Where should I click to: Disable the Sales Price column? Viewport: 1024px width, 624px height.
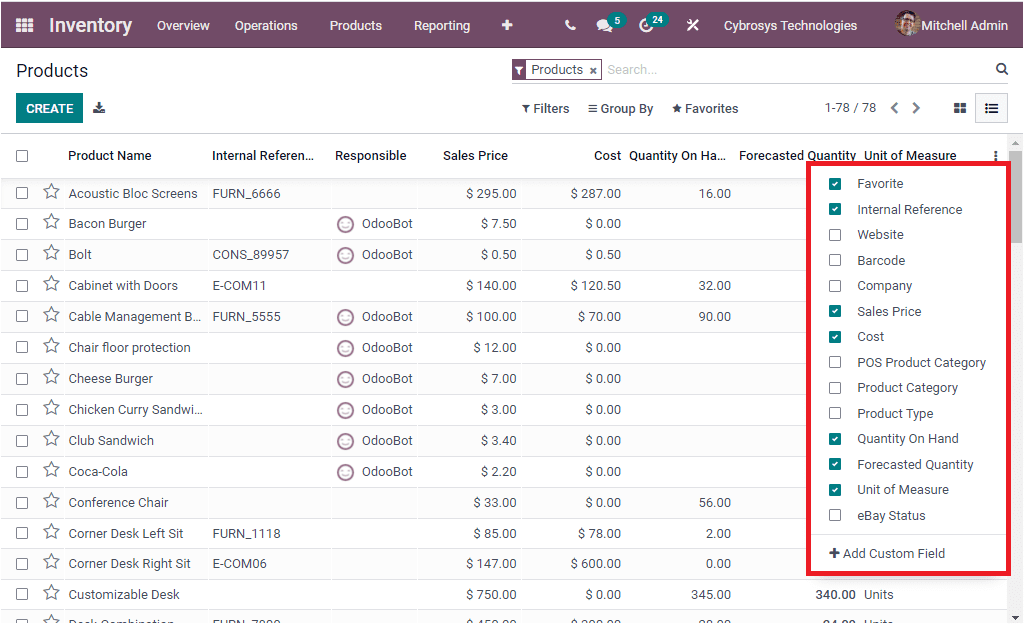point(835,311)
